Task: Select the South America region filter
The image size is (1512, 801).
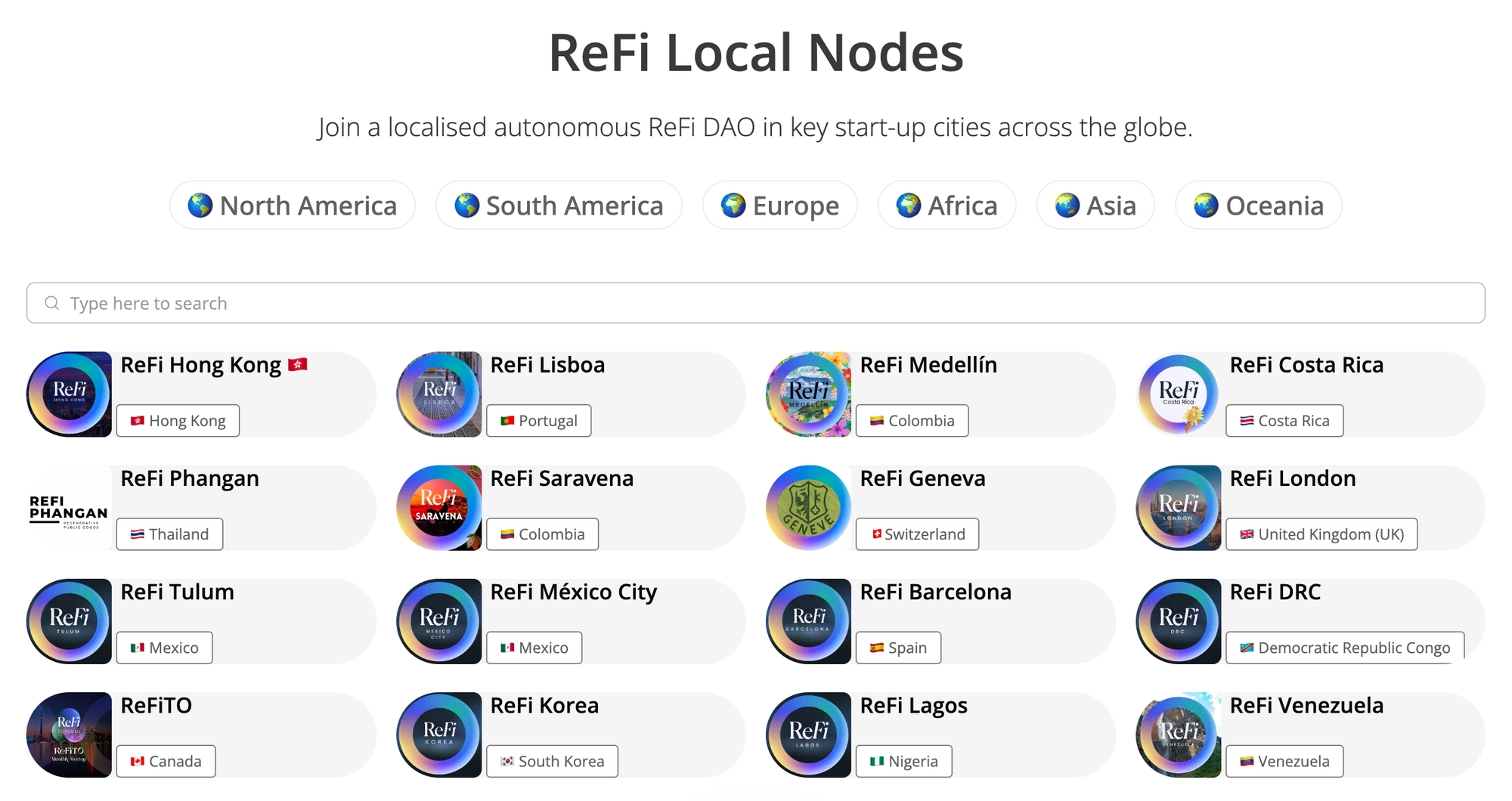Action: tap(559, 206)
